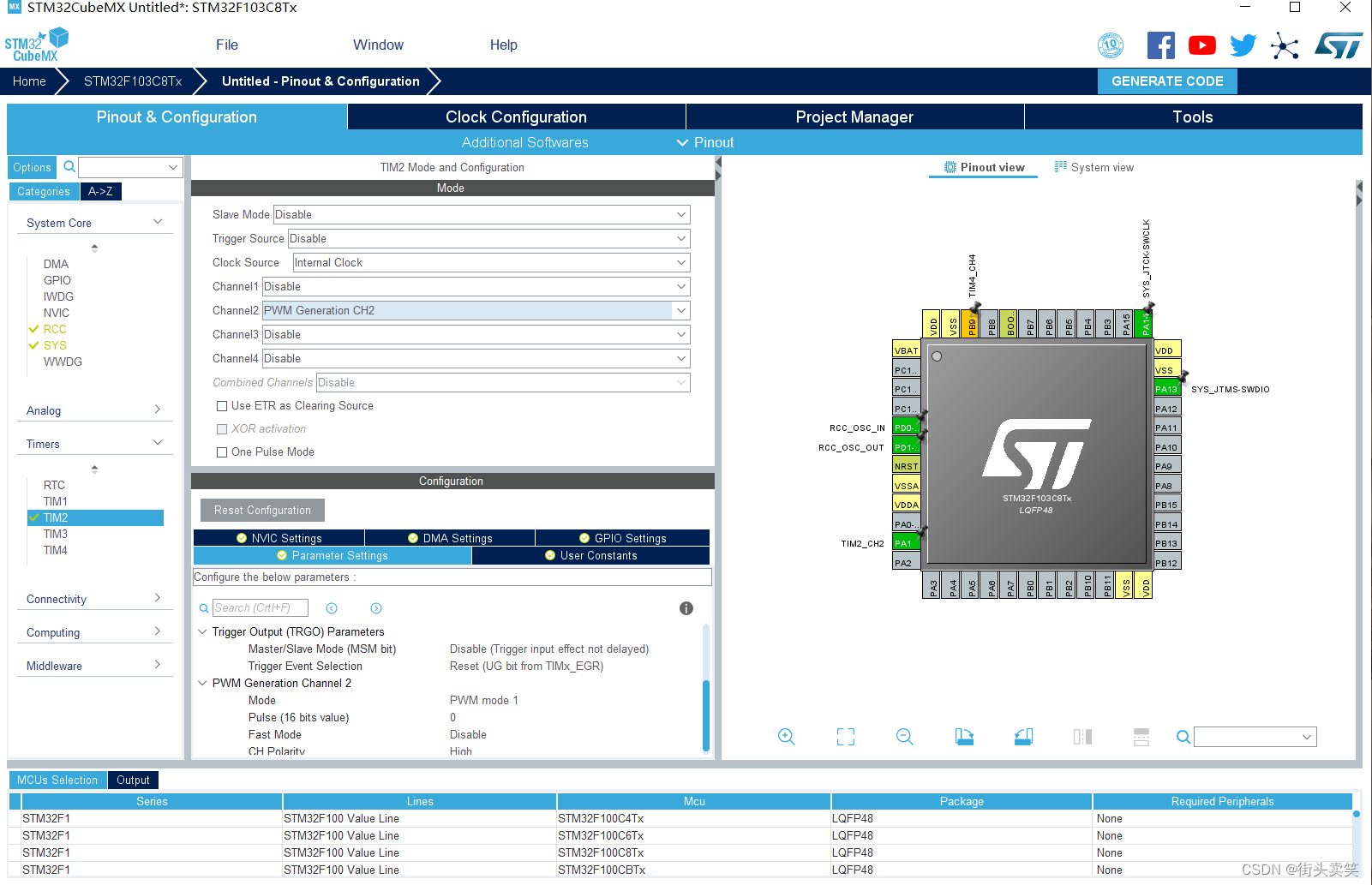1372x885 pixels.
Task: Switch to Tools tab
Action: [x=1193, y=117]
